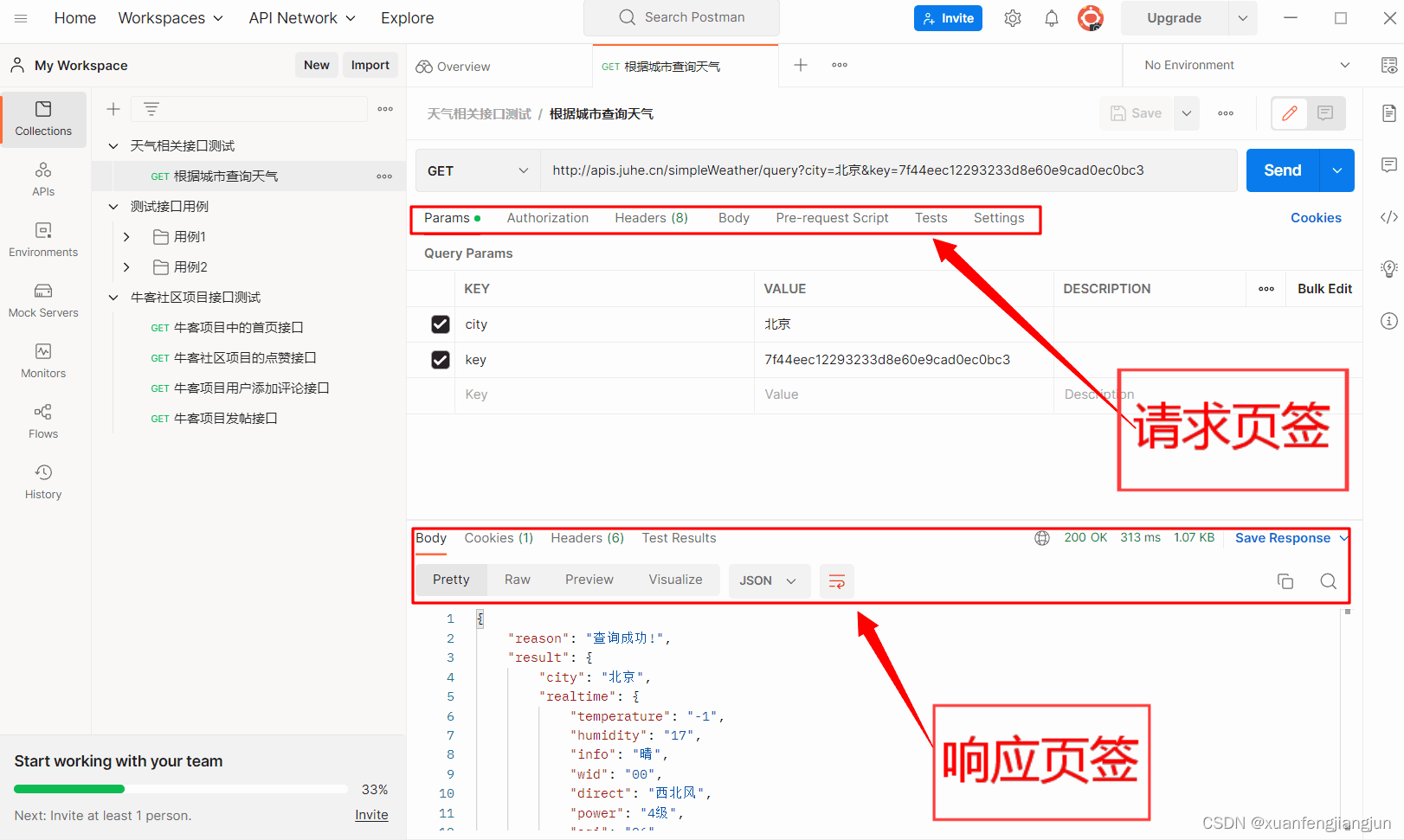
Task: Open code snippet icon in right sidebar
Action: tap(1389, 217)
